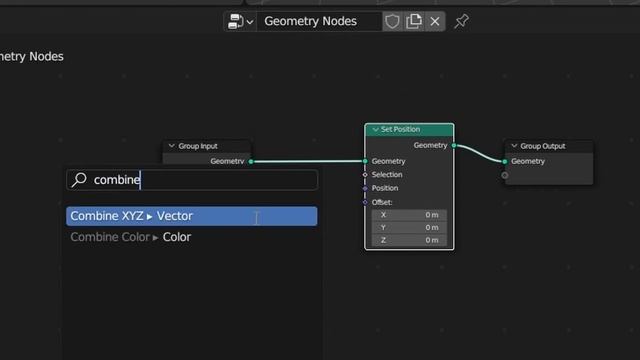The height and width of the screenshot is (360, 640).
Task: Click Set Position Geometry output socket
Action: [x=454, y=145]
